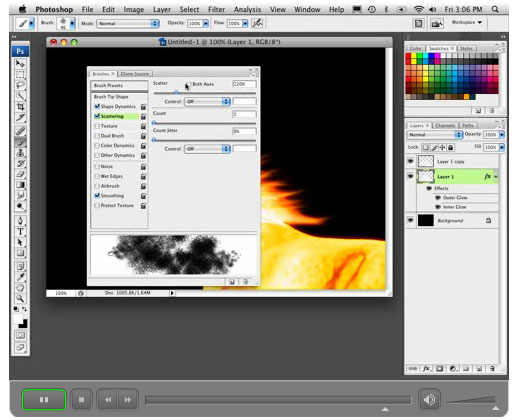Select the Move tool
The image size is (524, 420).
(20, 63)
